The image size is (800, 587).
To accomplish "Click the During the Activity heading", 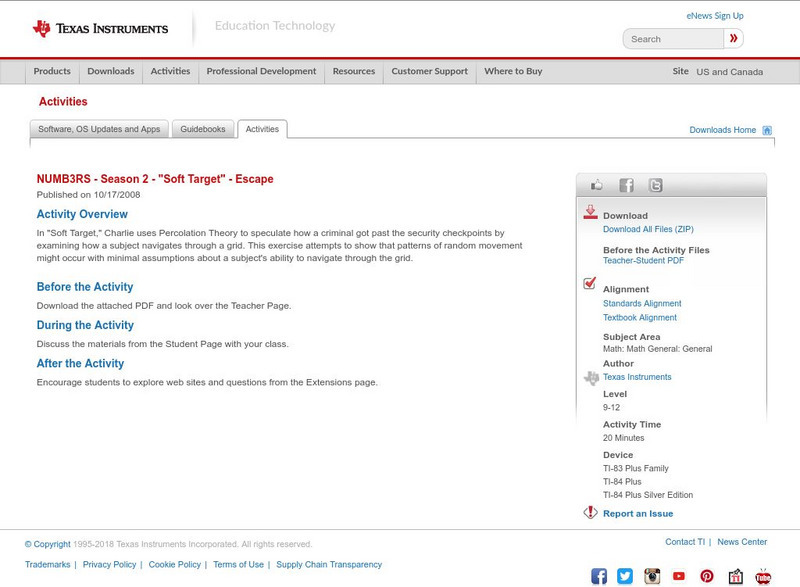I will [85, 325].
